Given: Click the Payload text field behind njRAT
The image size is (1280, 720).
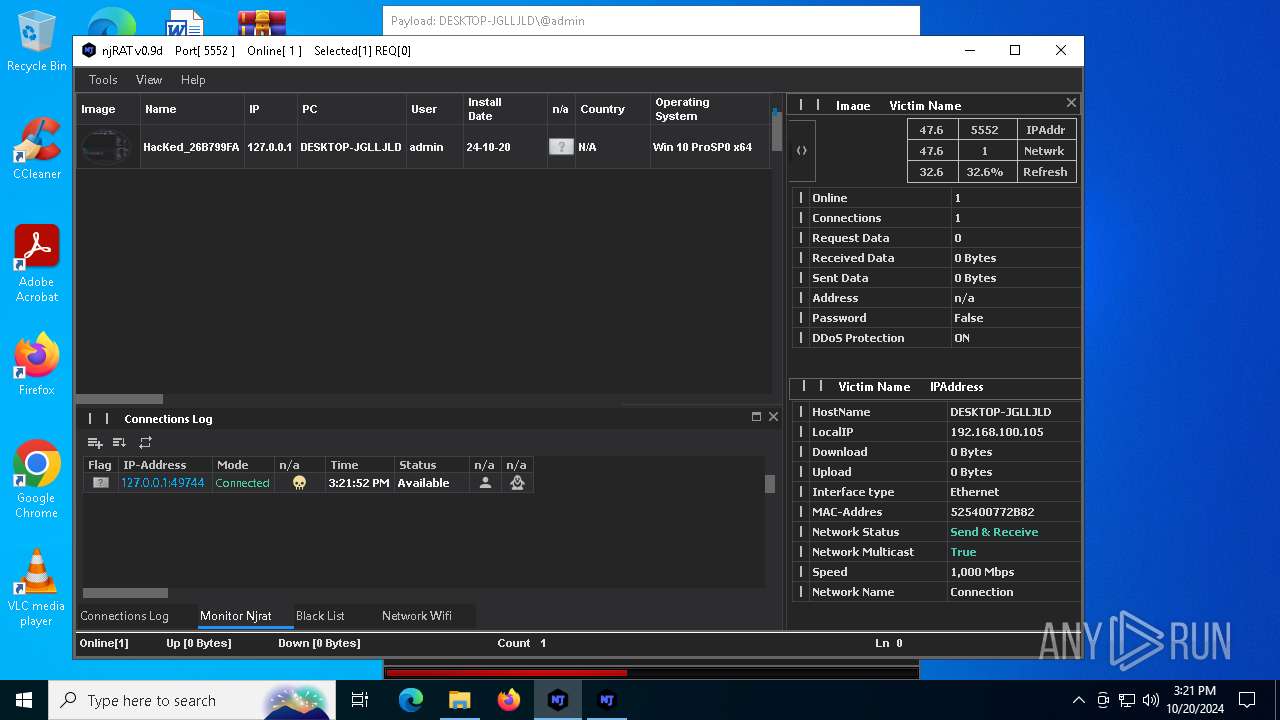Looking at the screenshot, I should pyautogui.click(x=650, y=20).
